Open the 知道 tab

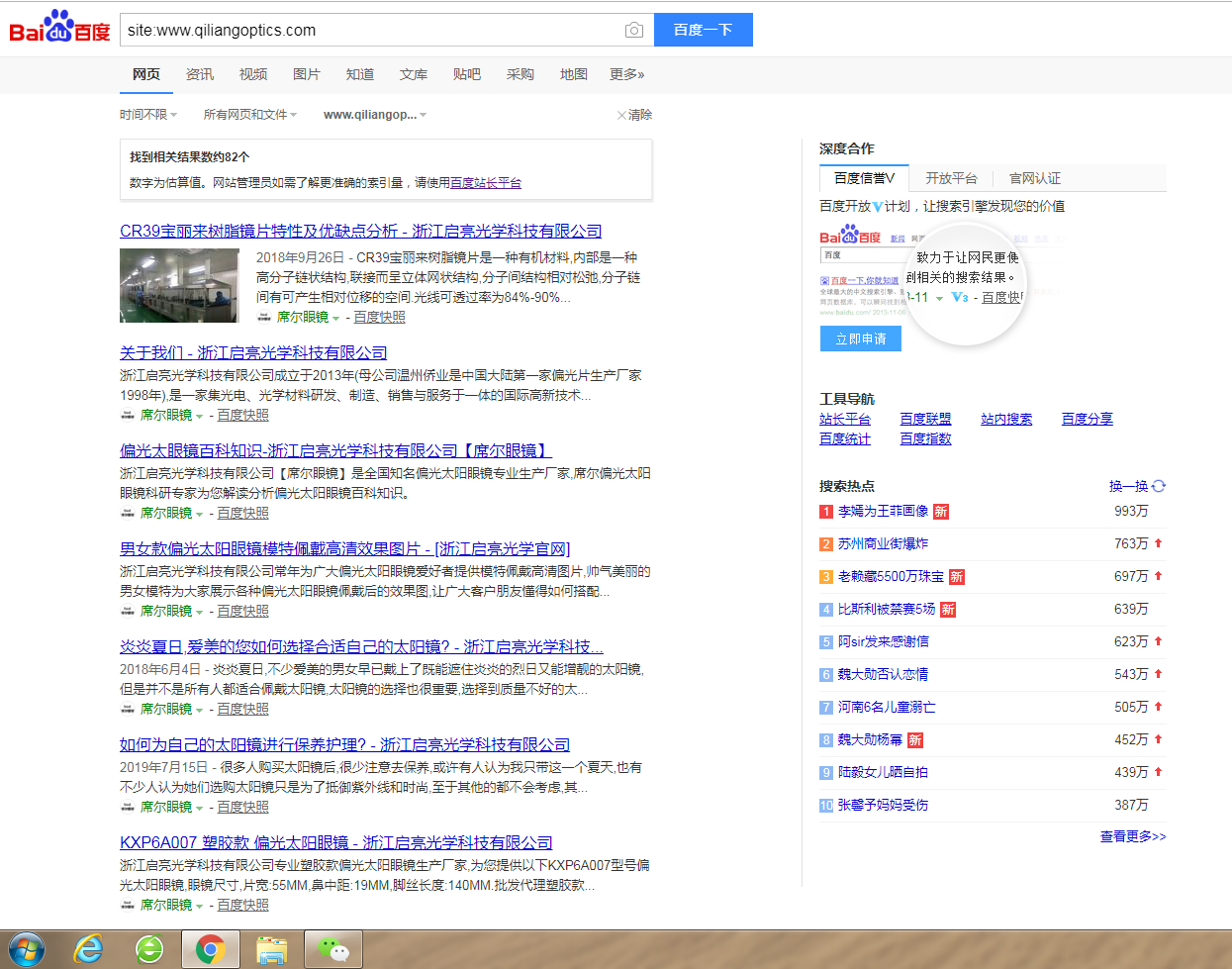tap(360, 74)
